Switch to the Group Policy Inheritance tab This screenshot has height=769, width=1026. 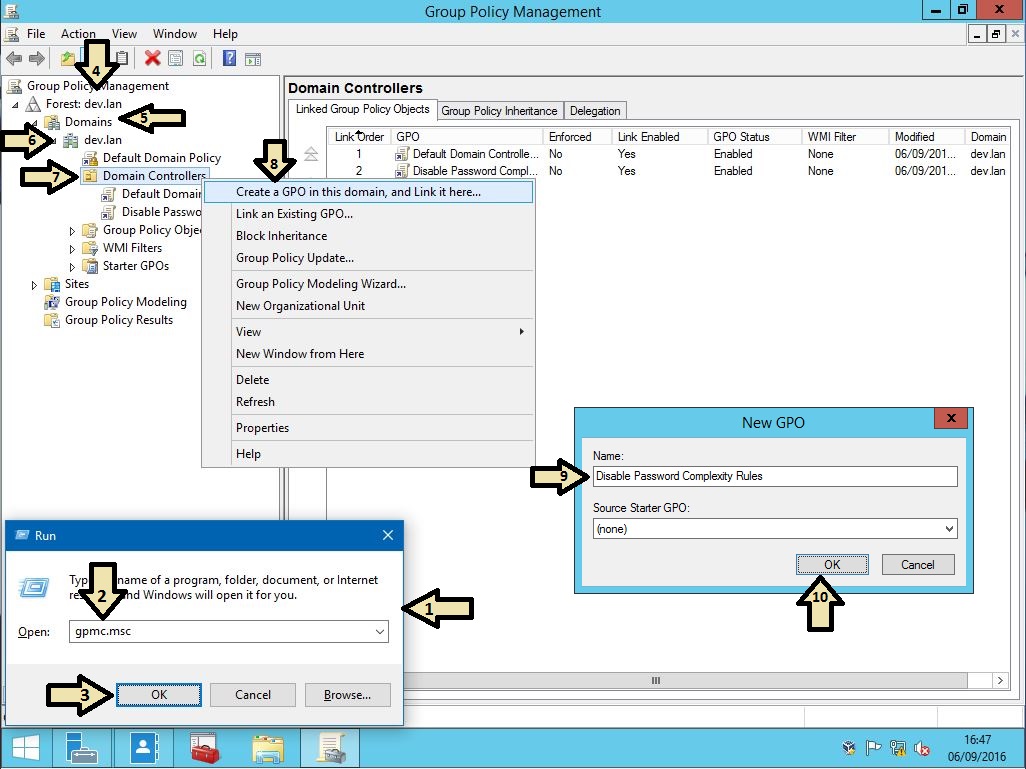(499, 110)
